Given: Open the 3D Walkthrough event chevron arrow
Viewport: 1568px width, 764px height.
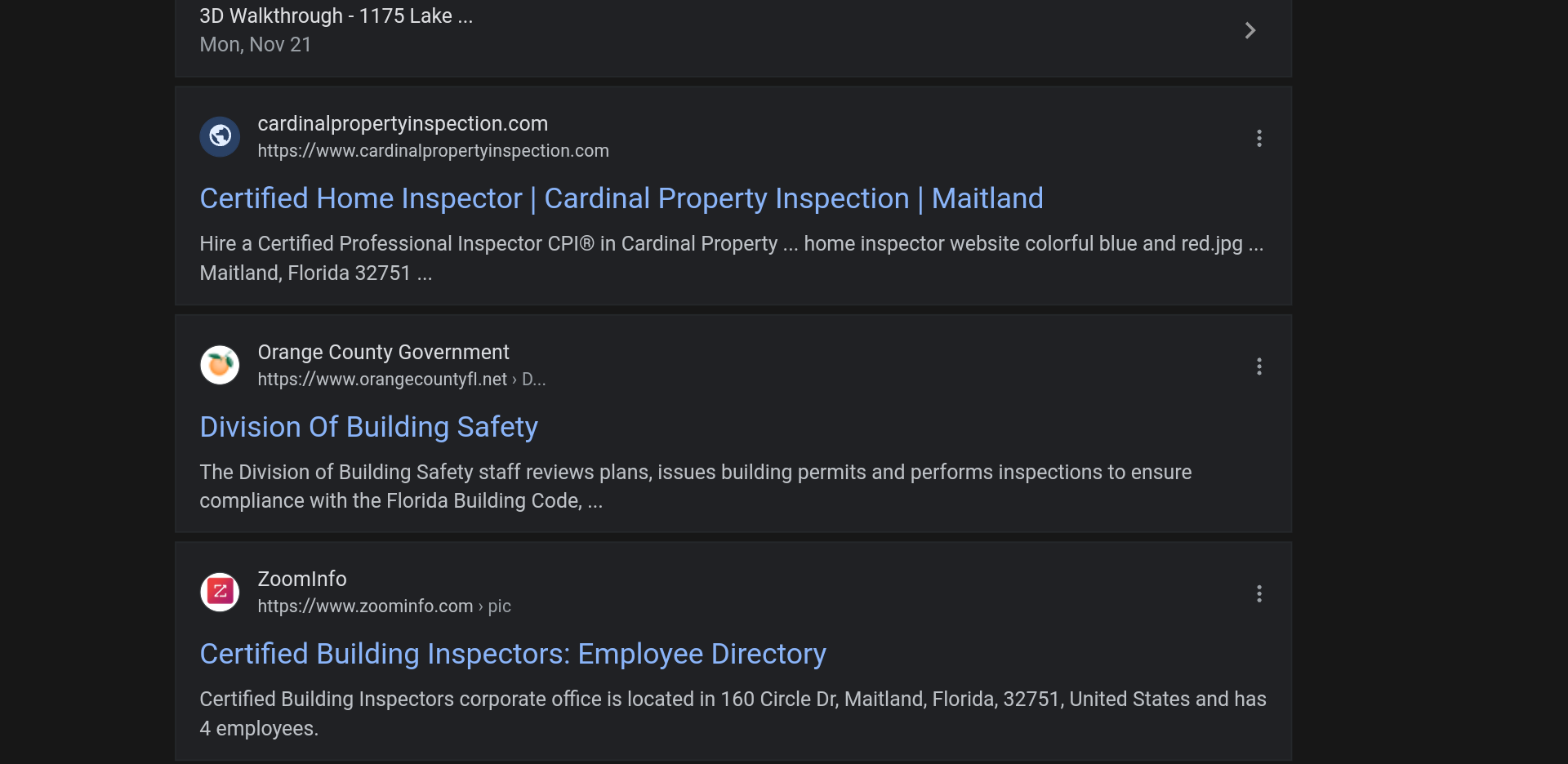Looking at the screenshot, I should click(x=1249, y=31).
